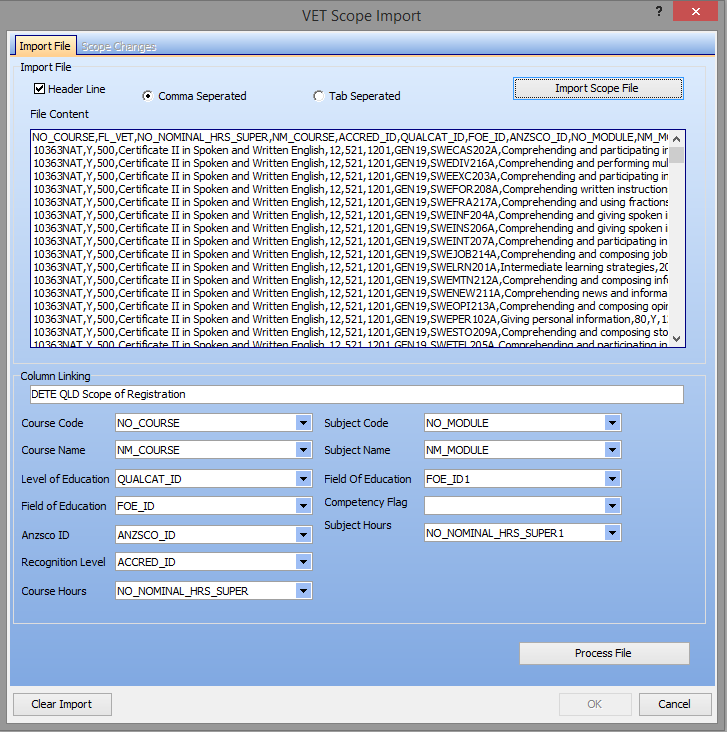Image resolution: width=727 pixels, height=732 pixels.
Task: Expand the Level of Education dropdown
Action: click(304, 479)
